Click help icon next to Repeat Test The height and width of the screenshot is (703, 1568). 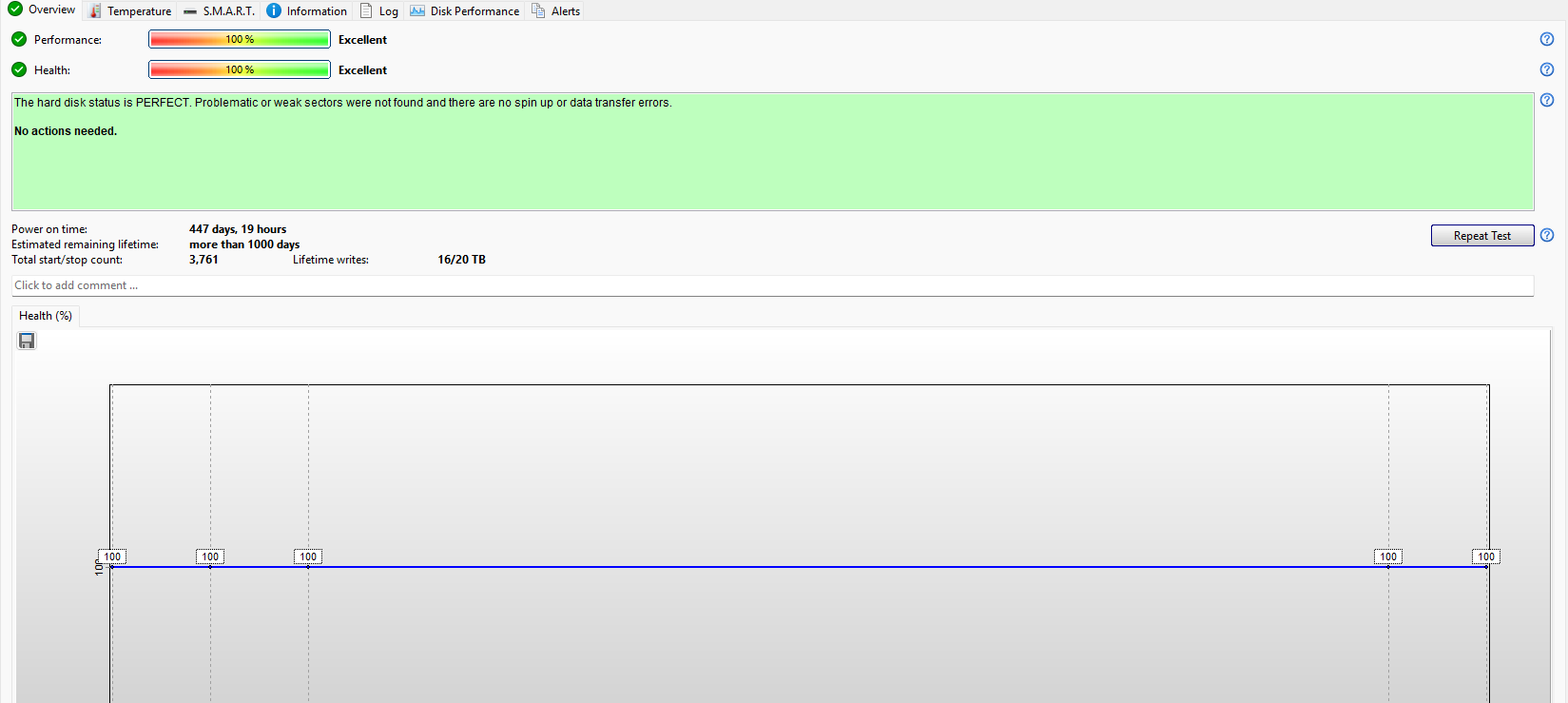click(1546, 235)
